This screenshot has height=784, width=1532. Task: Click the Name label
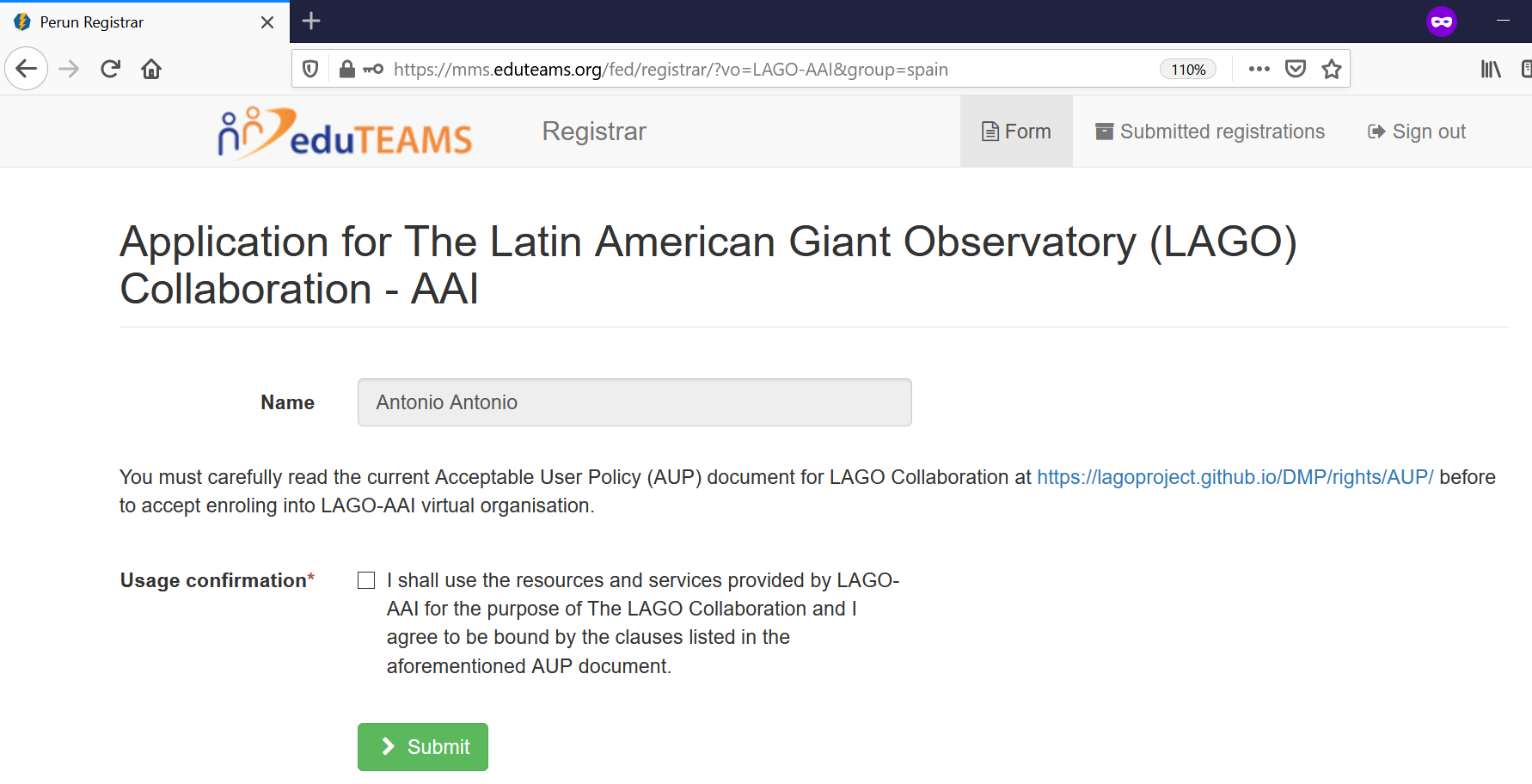pyautogui.click(x=287, y=402)
